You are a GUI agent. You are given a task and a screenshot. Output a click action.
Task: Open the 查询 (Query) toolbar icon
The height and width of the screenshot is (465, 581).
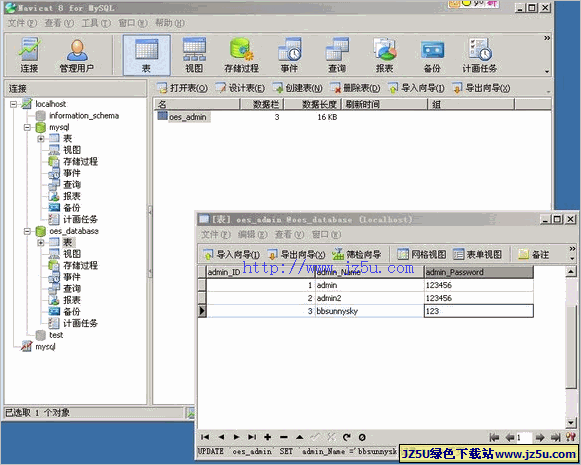[x=337, y=55]
